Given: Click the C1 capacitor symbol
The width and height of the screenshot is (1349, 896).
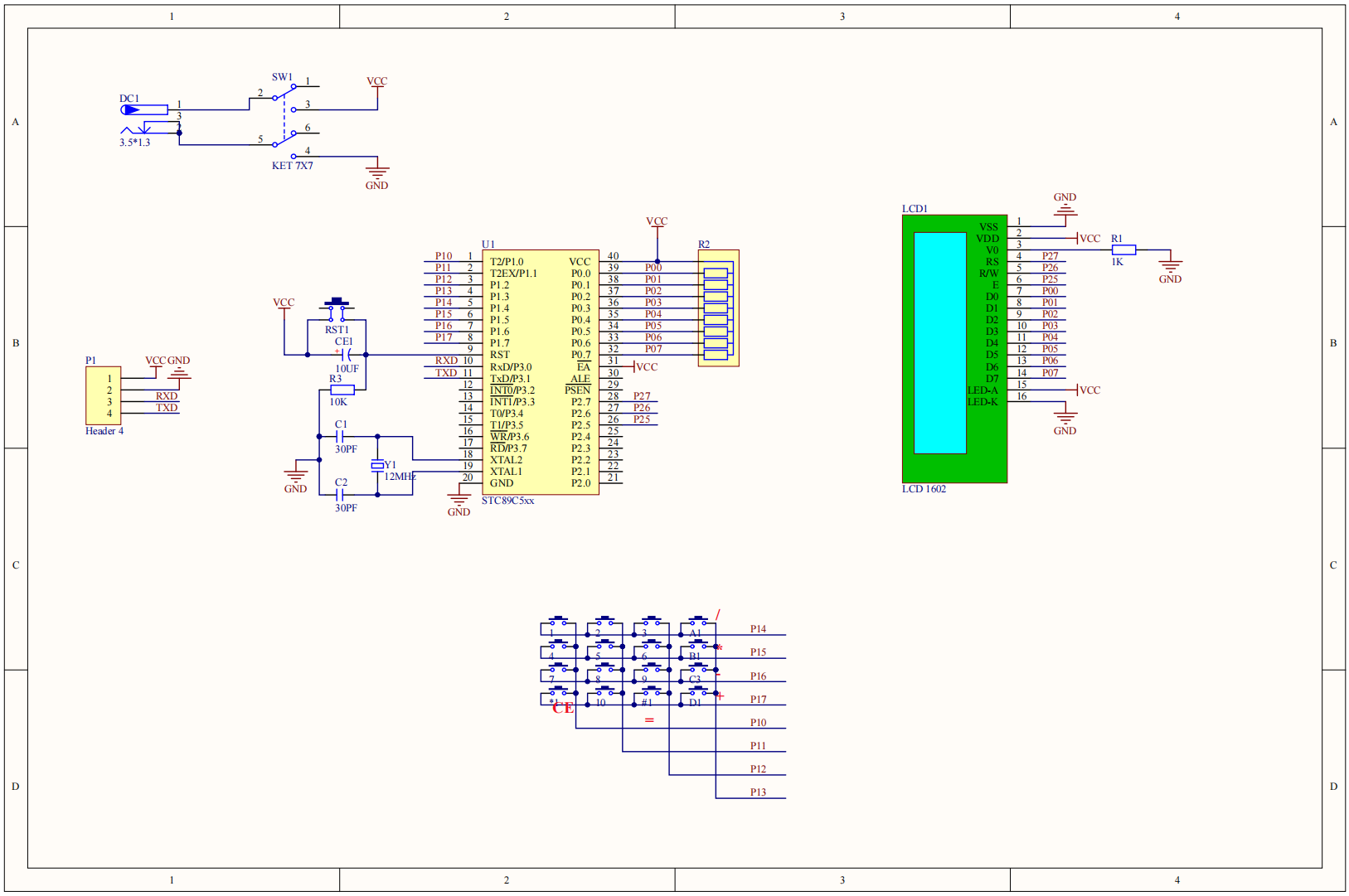Looking at the screenshot, I should click(340, 436).
